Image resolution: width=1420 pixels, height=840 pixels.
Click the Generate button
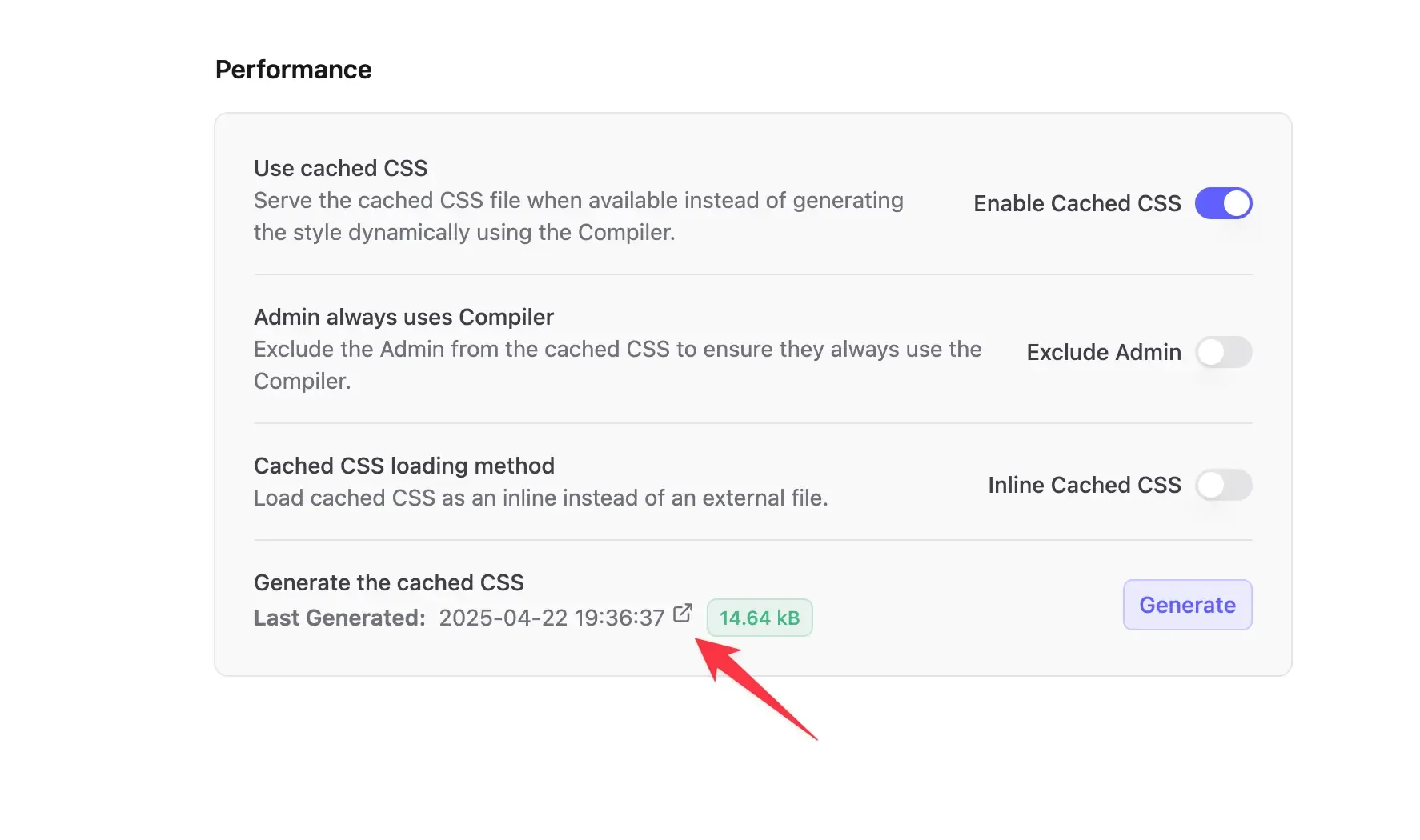[1187, 605]
